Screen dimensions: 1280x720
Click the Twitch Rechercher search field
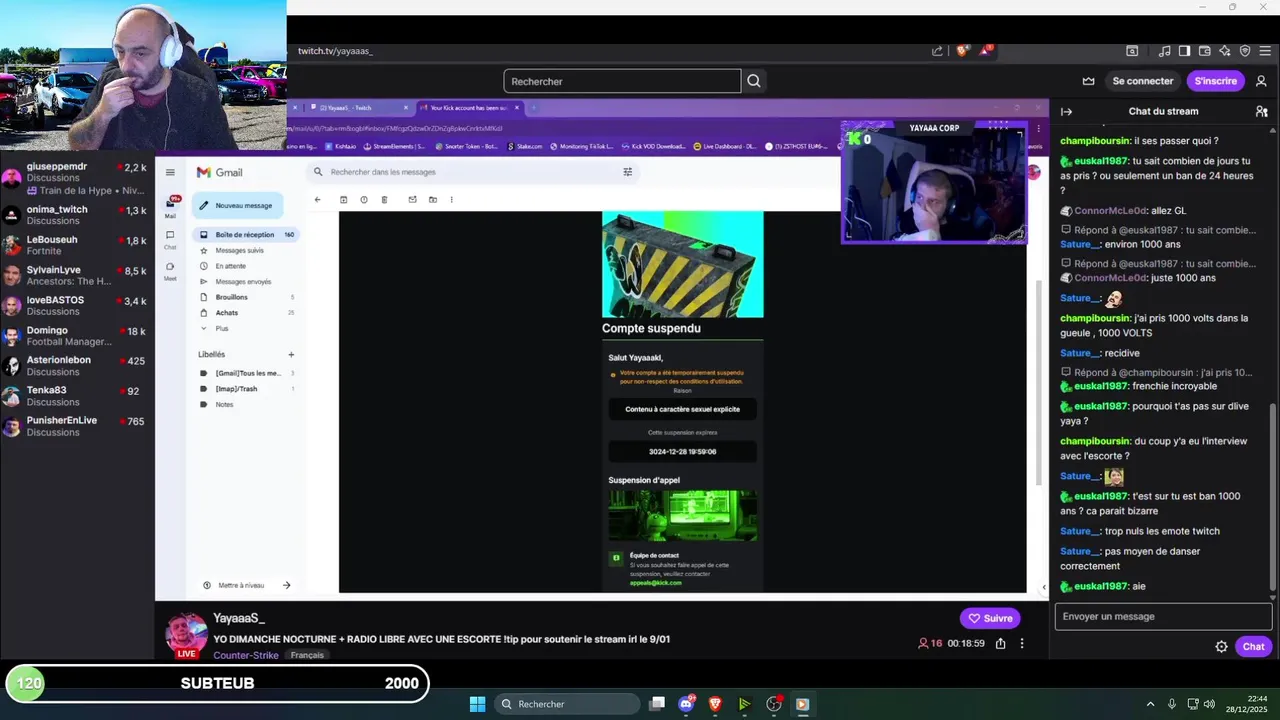pos(622,81)
